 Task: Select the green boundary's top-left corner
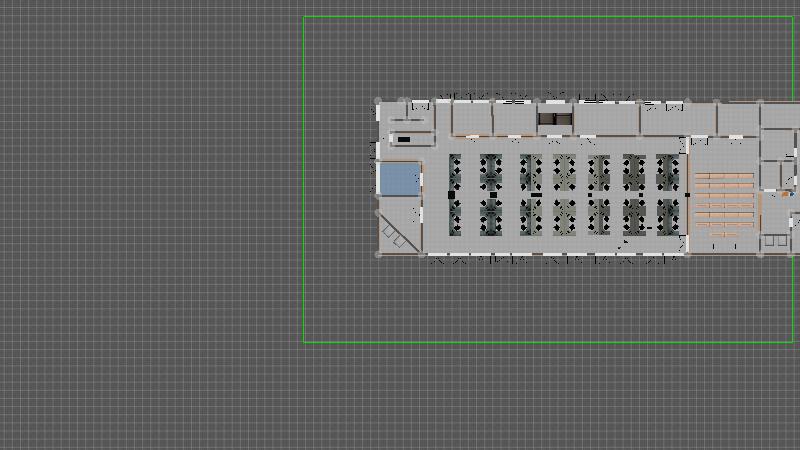click(x=304, y=17)
